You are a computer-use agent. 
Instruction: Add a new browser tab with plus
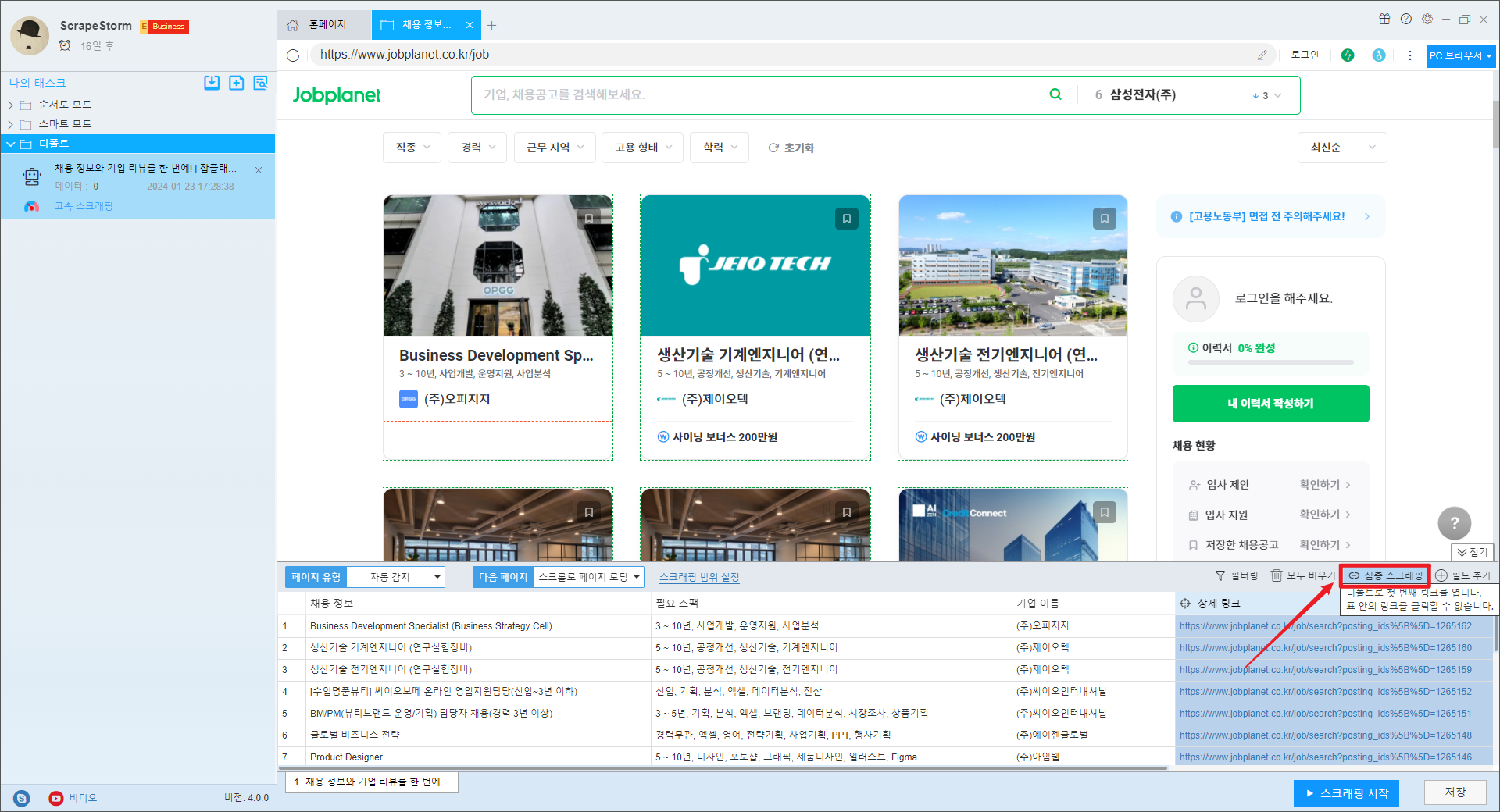tap(491, 25)
